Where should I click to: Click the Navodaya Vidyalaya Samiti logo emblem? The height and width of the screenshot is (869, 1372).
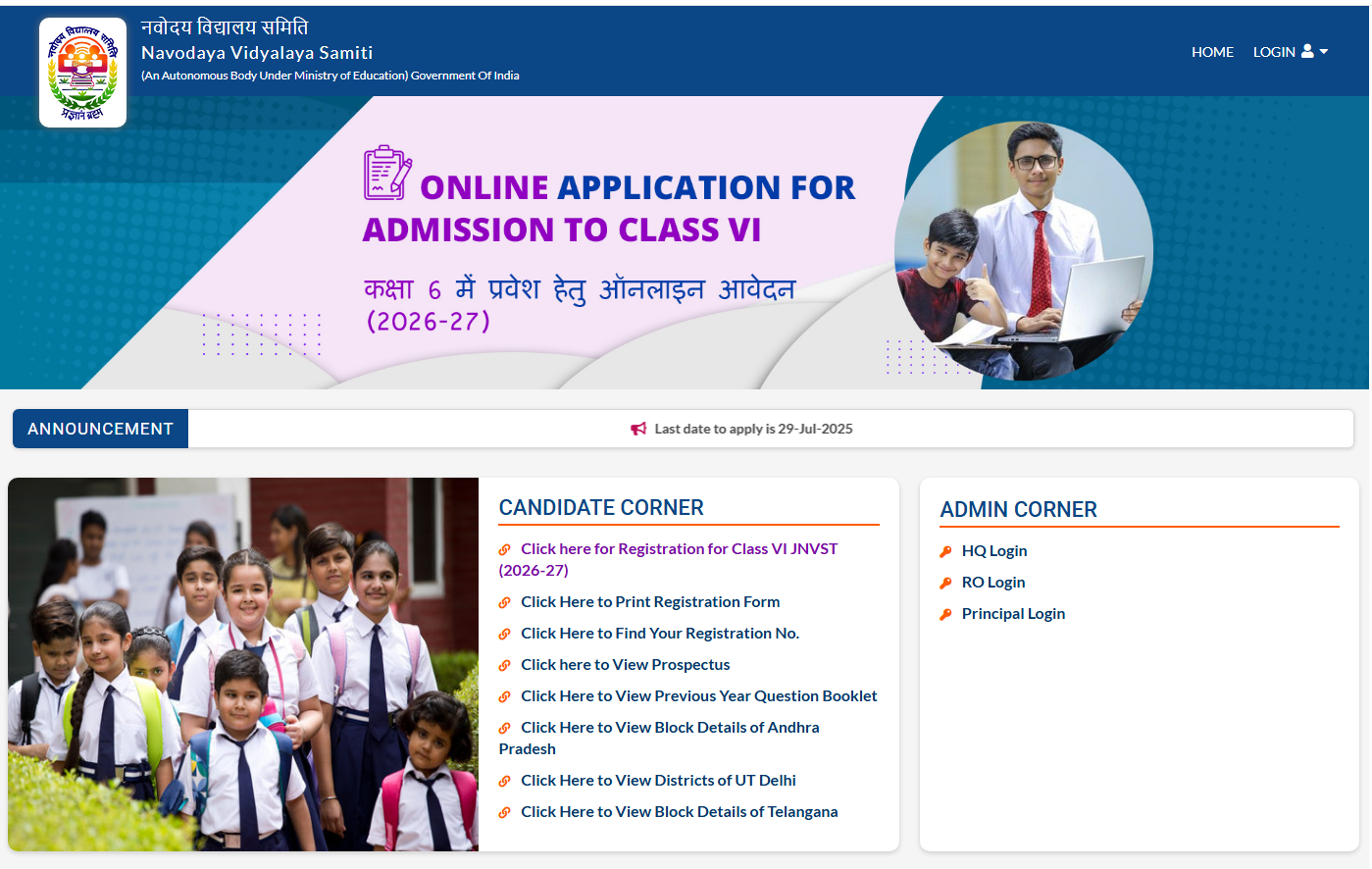(82, 73)
